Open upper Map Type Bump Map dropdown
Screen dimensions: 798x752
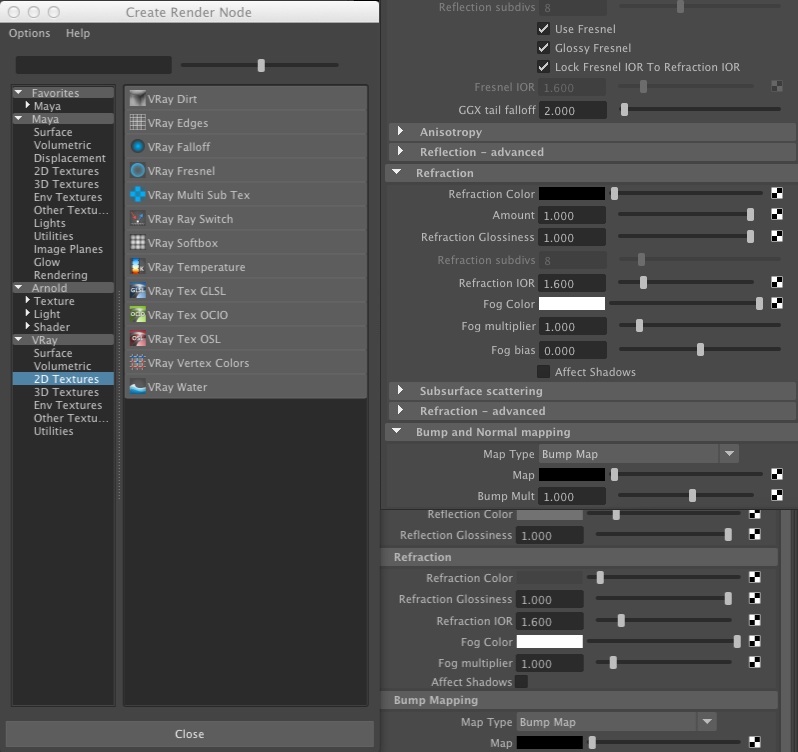click(639, 454)
